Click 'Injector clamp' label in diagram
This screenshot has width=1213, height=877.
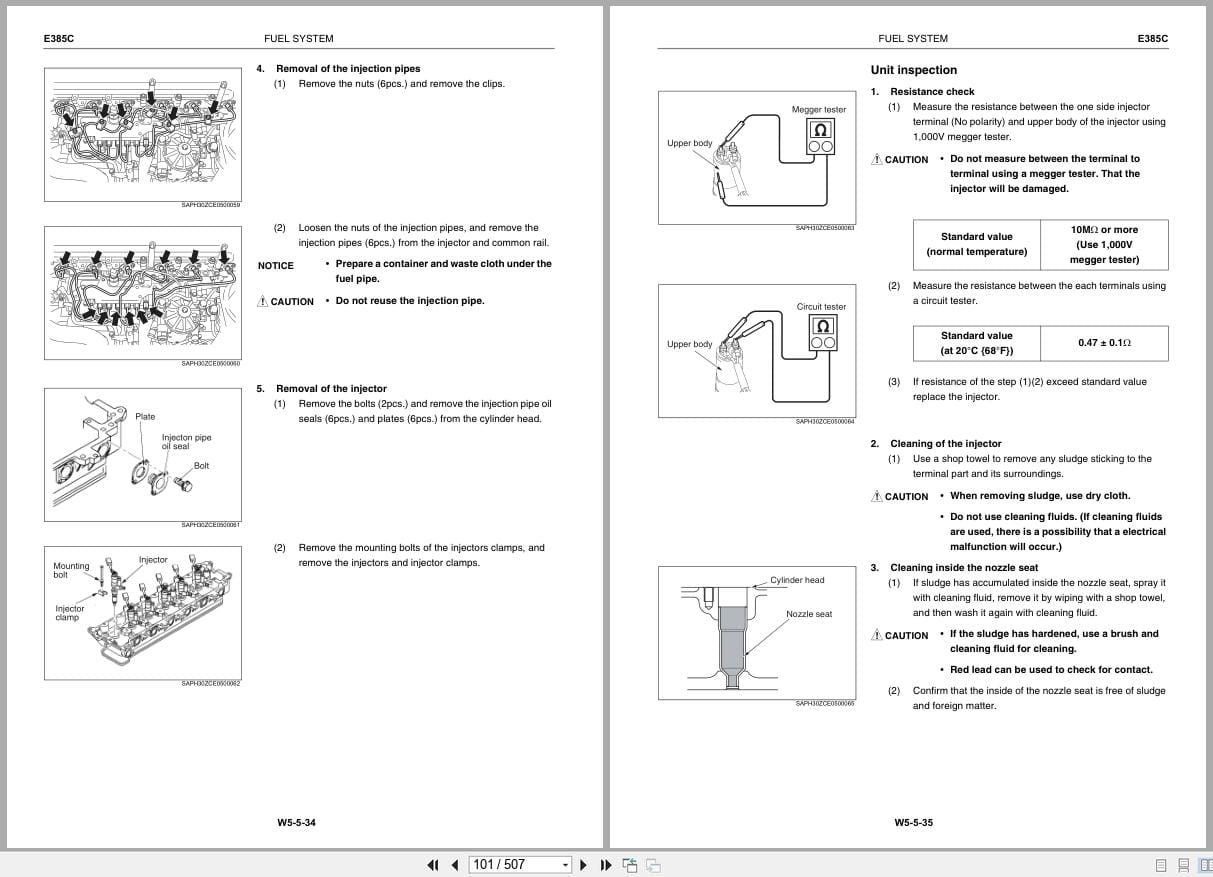(70, 613)
